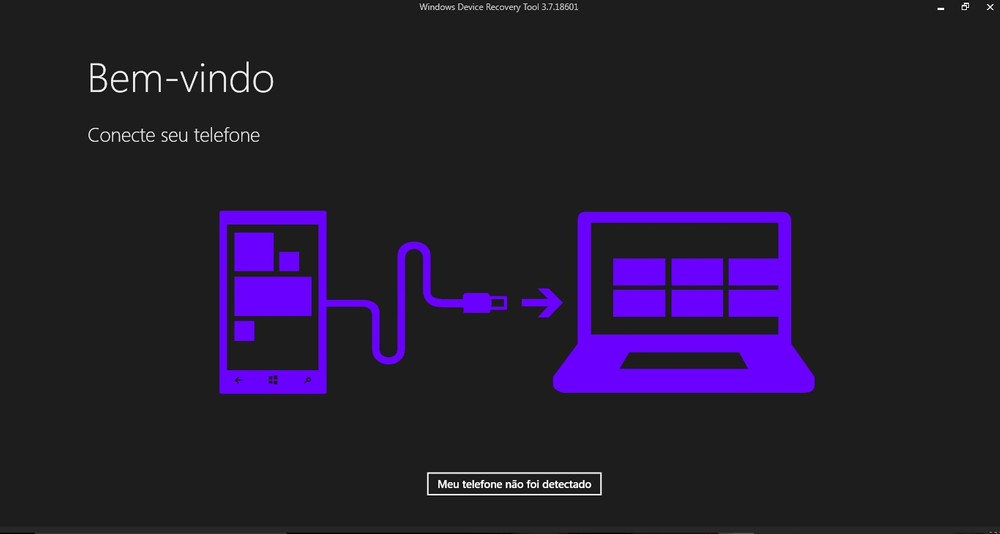Click the "Bem-vindo" heading

pyautogui.click(x=181, y=78)
